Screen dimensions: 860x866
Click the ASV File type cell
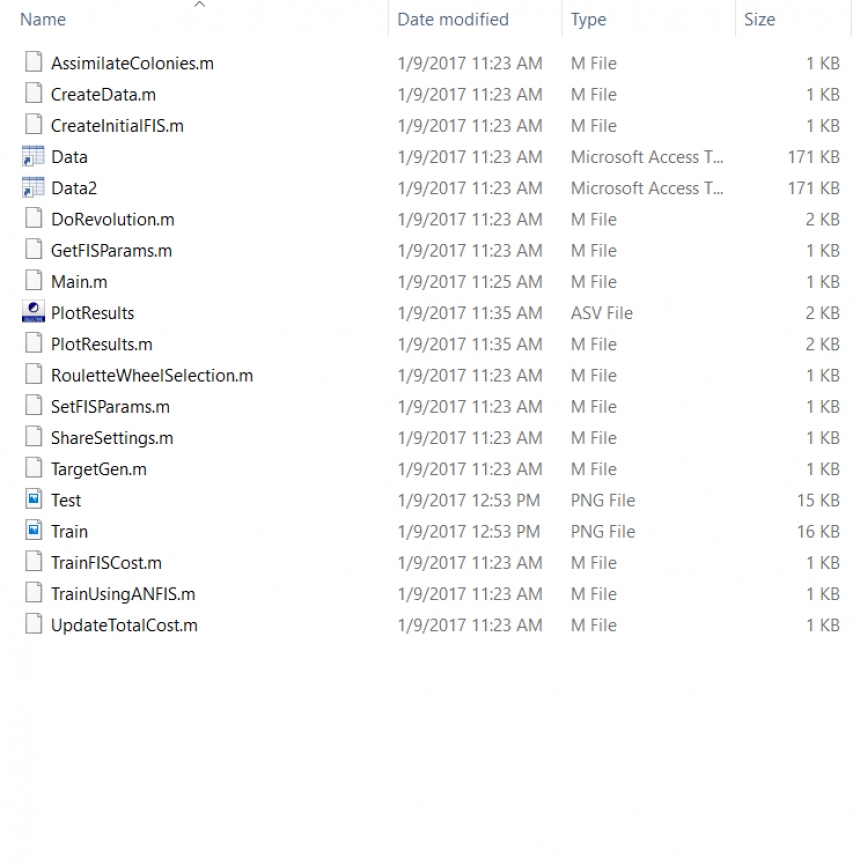point(602,313)
